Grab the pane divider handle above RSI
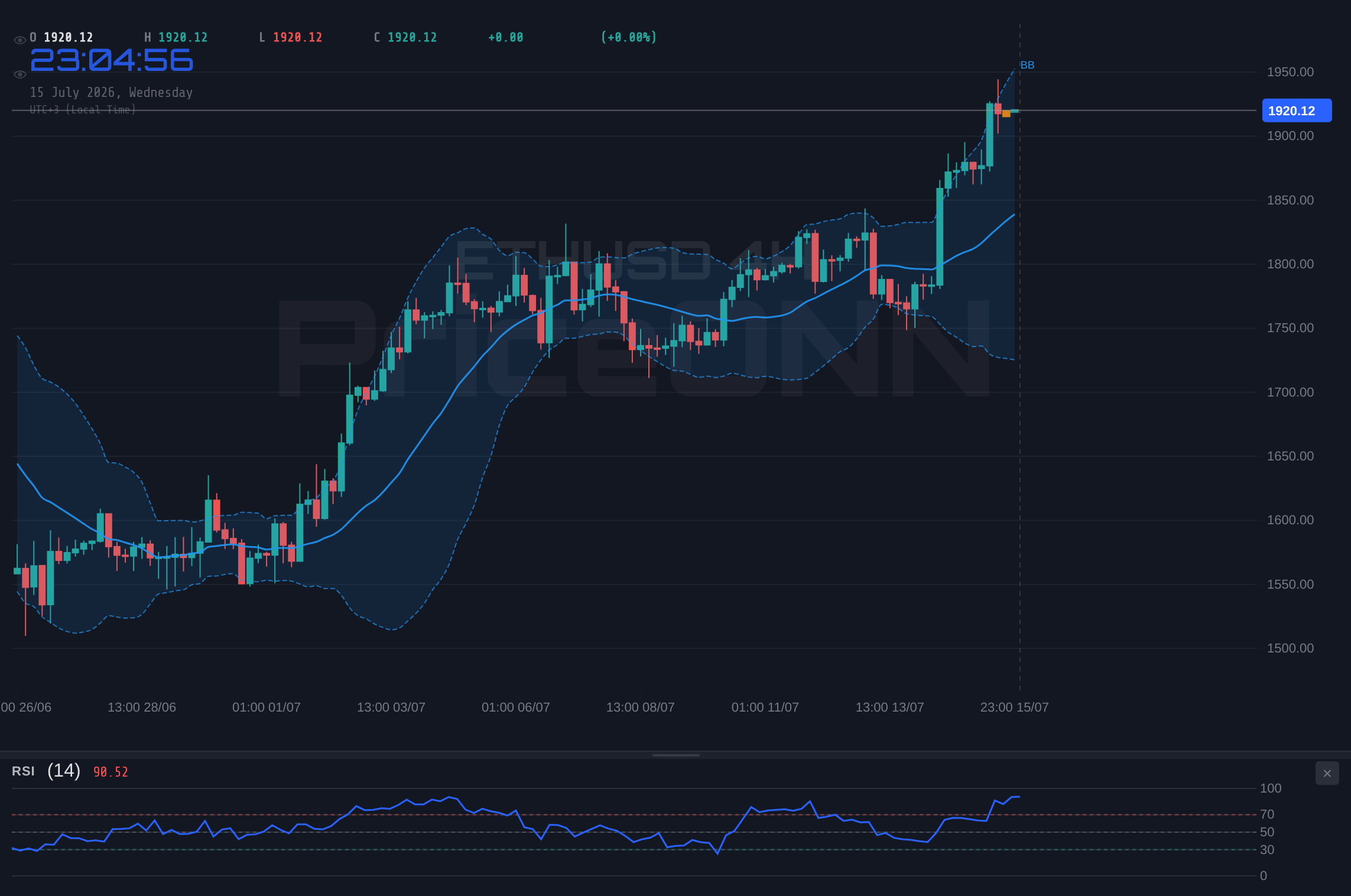The image size is (1351, 896). click(675, 755)
